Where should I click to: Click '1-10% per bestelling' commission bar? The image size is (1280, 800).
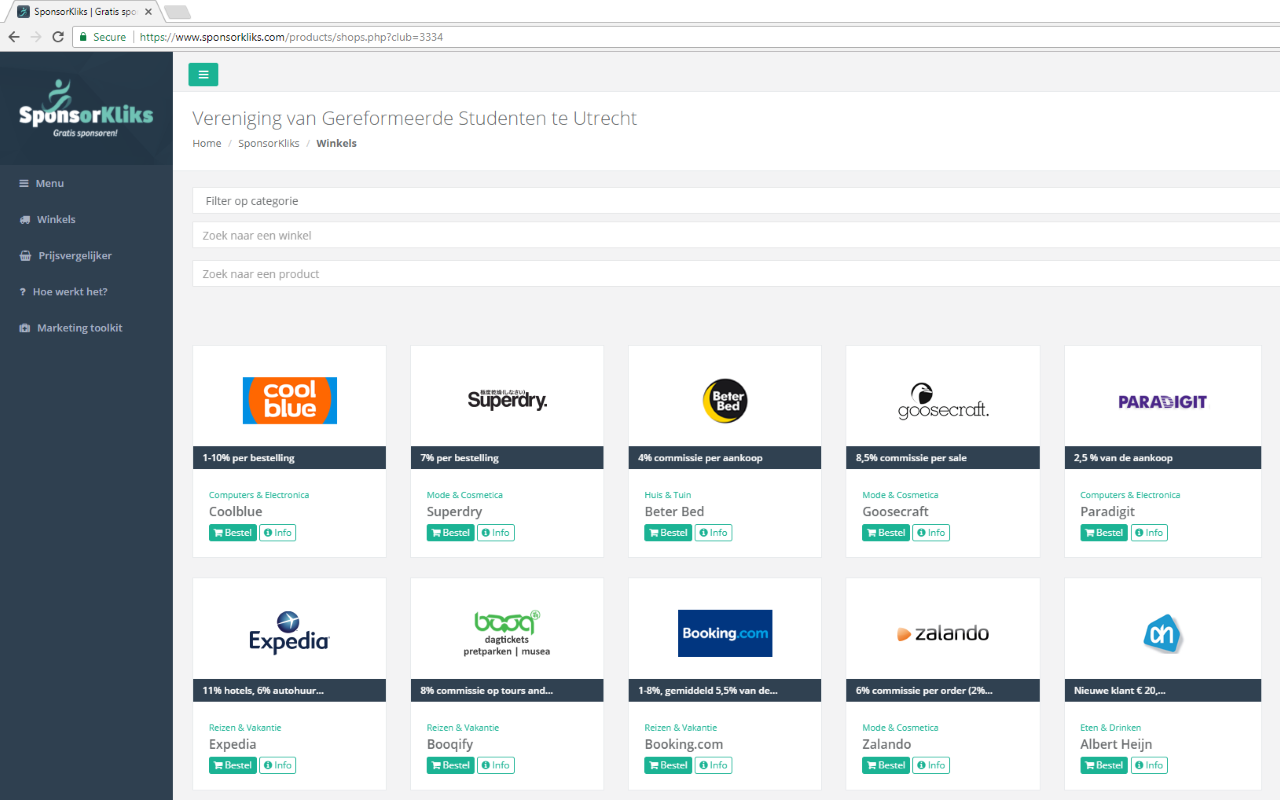(x=290, y=457)
